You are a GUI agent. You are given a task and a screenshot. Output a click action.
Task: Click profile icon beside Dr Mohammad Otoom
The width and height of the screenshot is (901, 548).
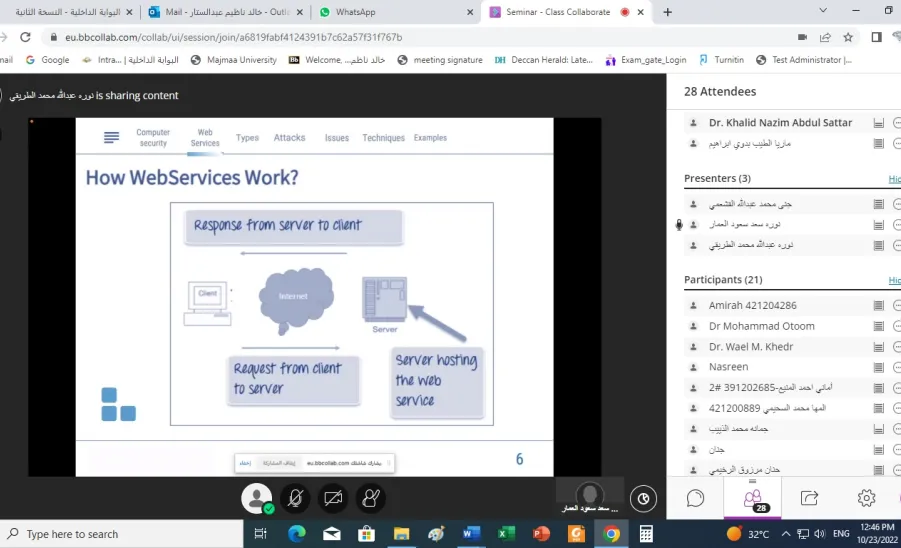(x=694, y=326)
